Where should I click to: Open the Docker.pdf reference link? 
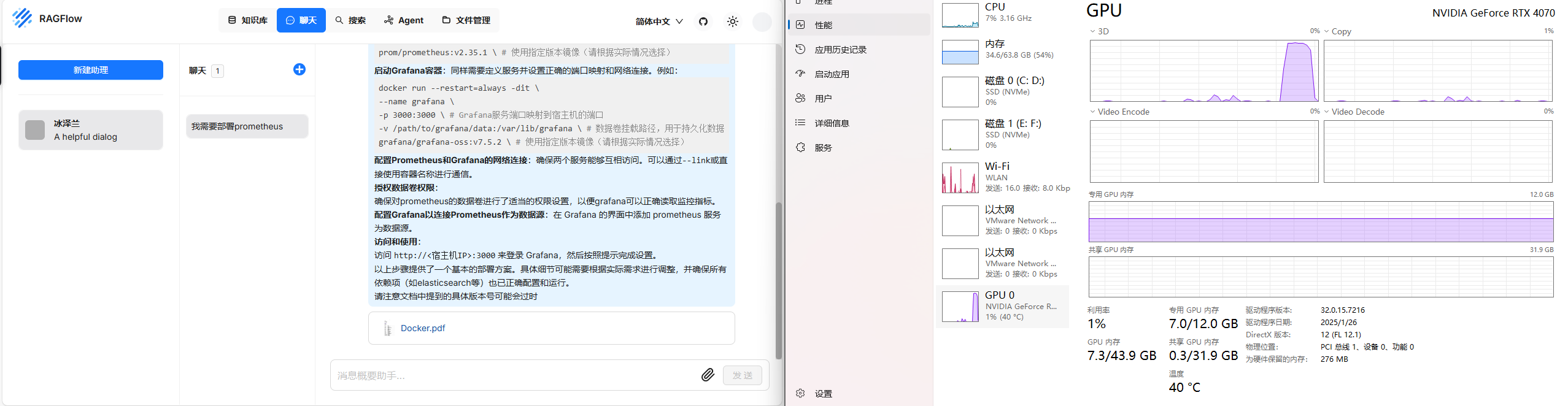(x=422, y=328)
